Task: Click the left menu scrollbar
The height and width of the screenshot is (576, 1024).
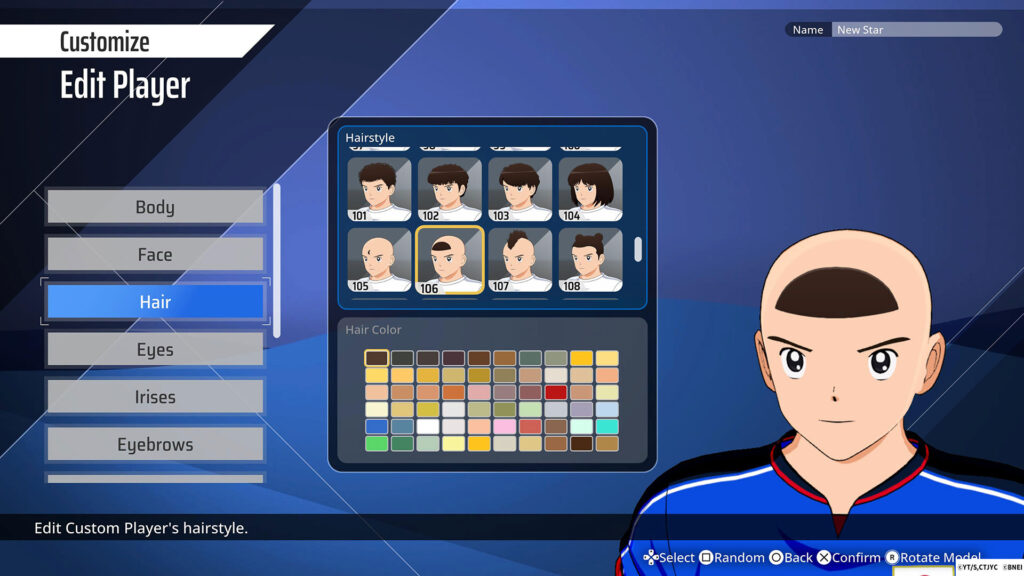Action: point(277,261)
